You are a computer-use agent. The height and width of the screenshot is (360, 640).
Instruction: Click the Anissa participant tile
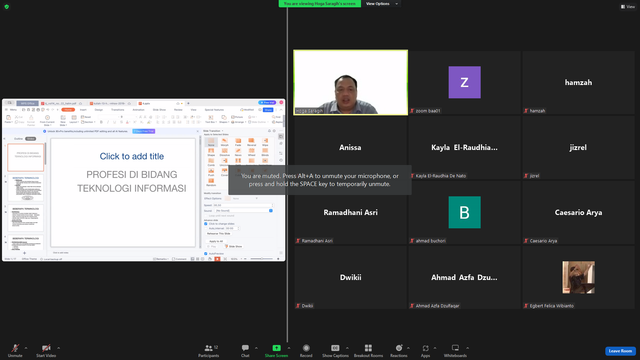coord(351,147)
